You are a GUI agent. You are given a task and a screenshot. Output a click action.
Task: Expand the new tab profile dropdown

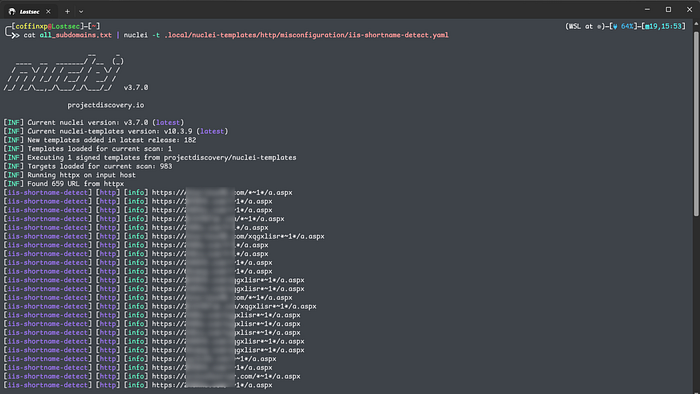[x=81, y=12]
